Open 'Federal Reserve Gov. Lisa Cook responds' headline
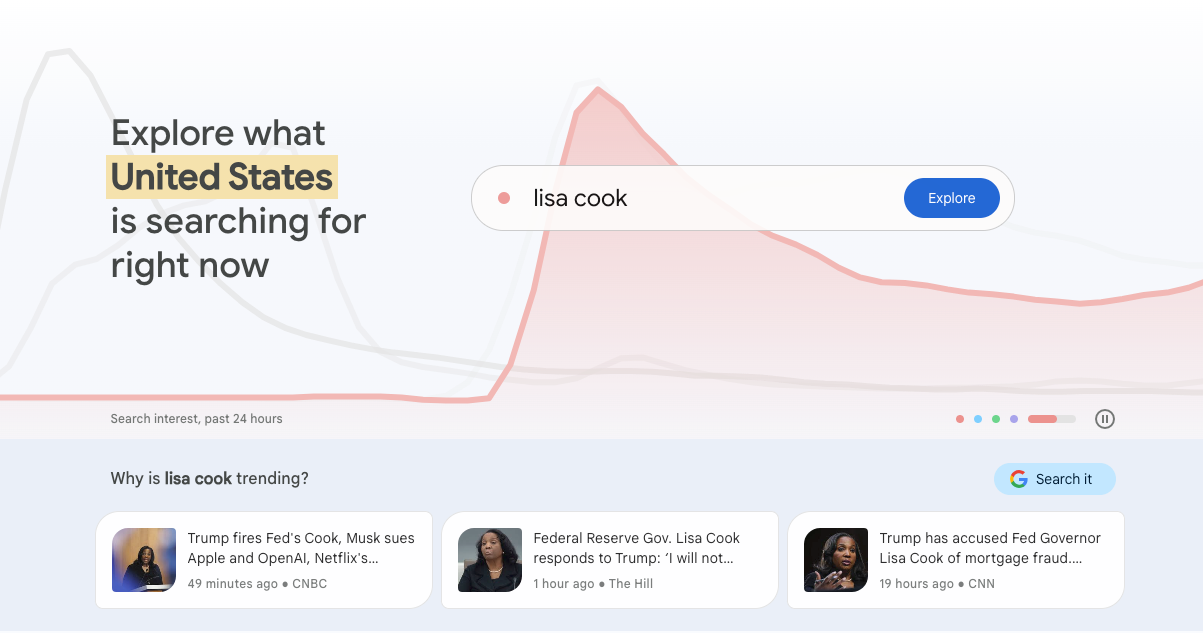 [x=636, y=548]
